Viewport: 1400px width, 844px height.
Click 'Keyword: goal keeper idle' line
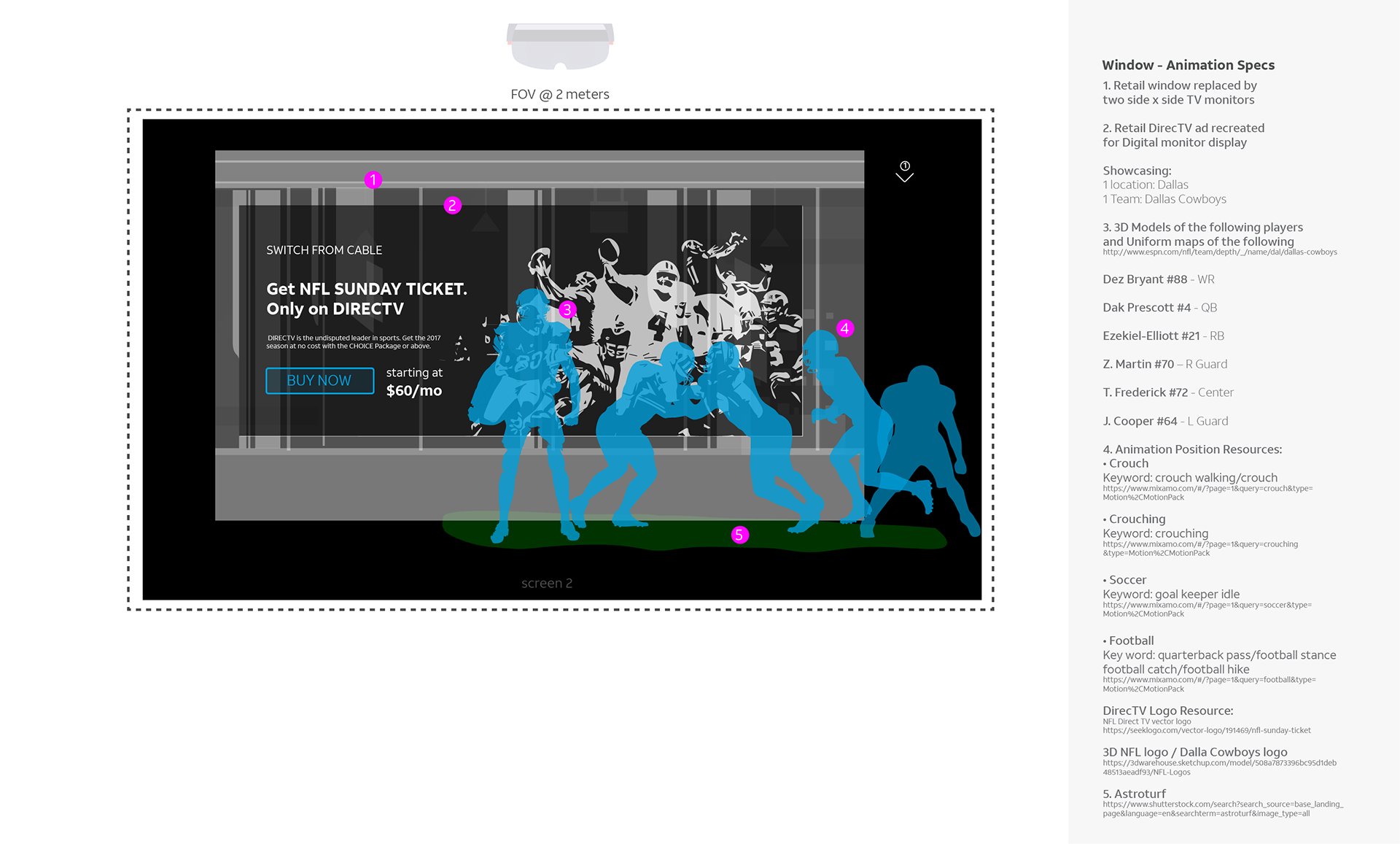click(x=1171, y=595)
